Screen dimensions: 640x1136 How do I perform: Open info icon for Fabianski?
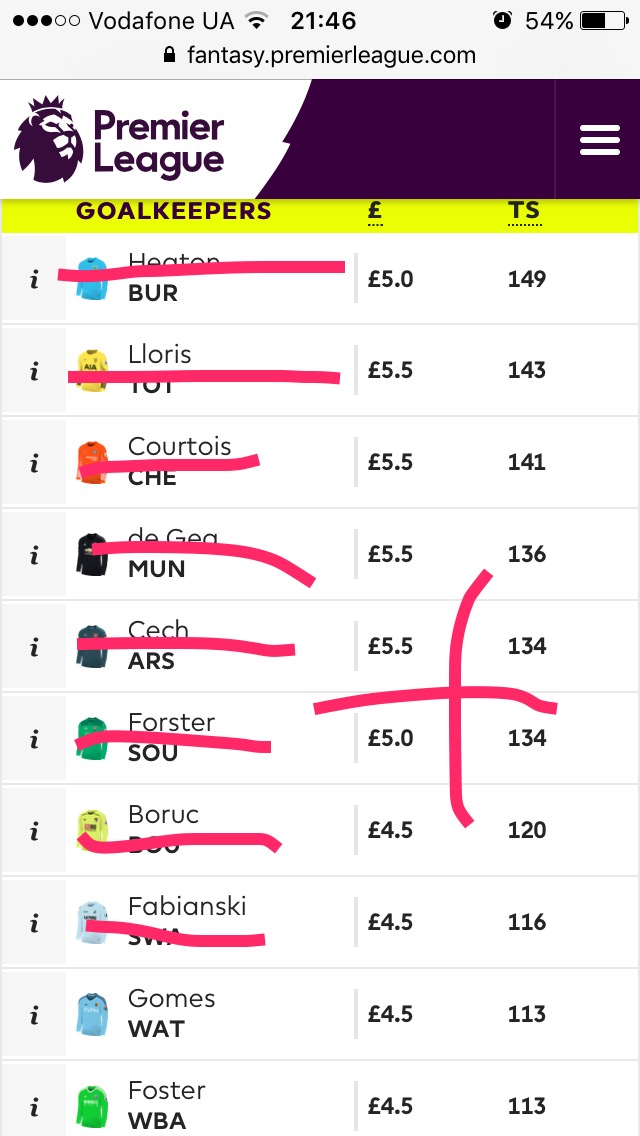[33, 922]
